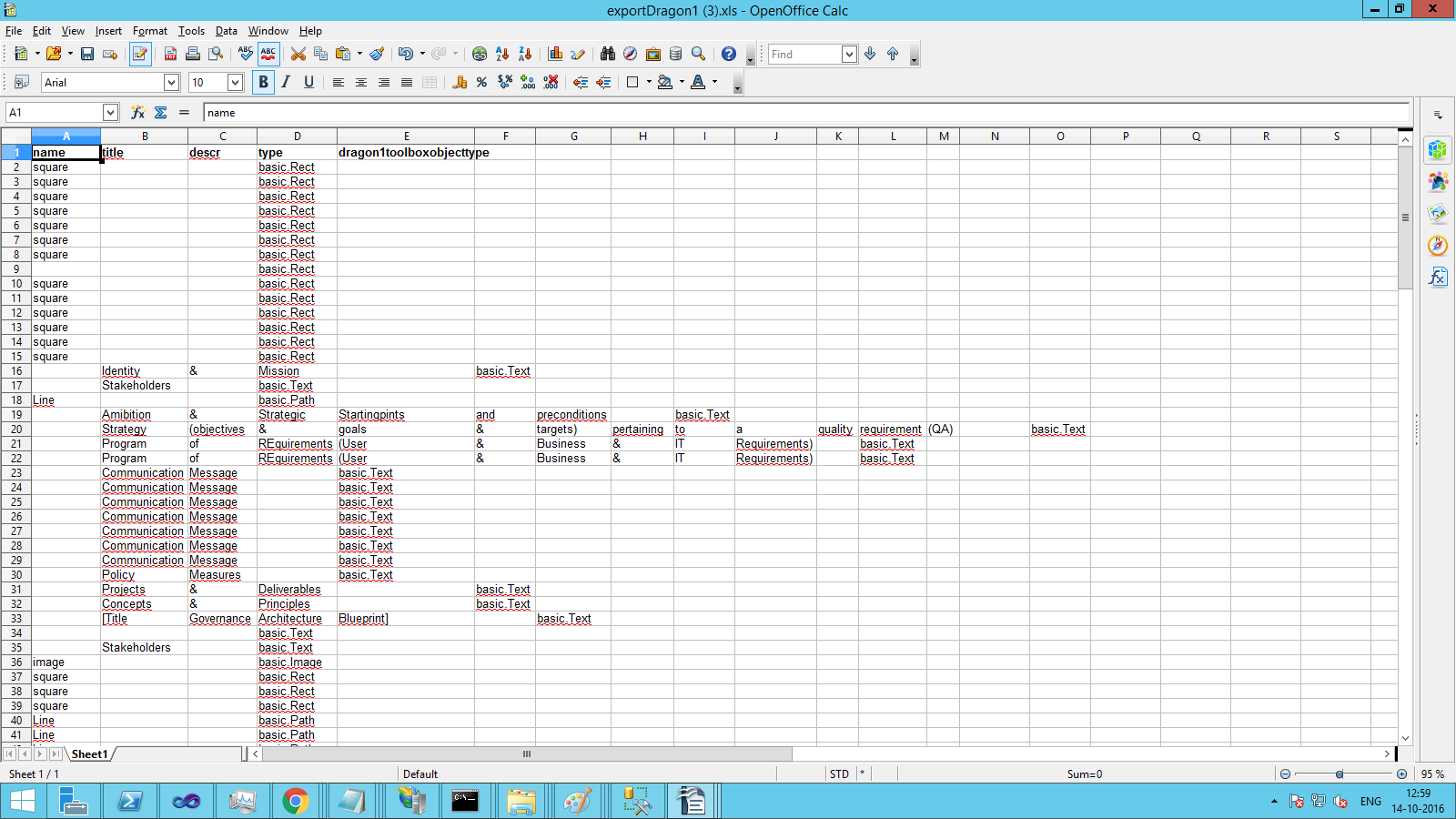This screenshot has height=819, width=1456.
Task: Toggle Justified alignment
Action: [407, 83]
